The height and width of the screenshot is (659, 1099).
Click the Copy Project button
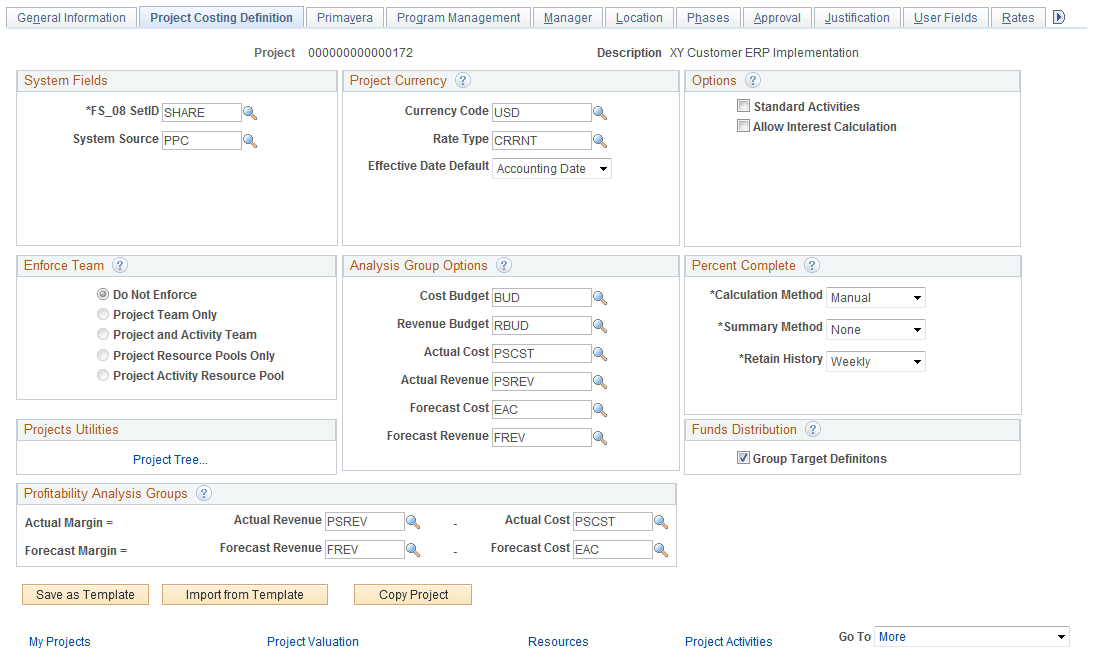click(x=412, y=594)
